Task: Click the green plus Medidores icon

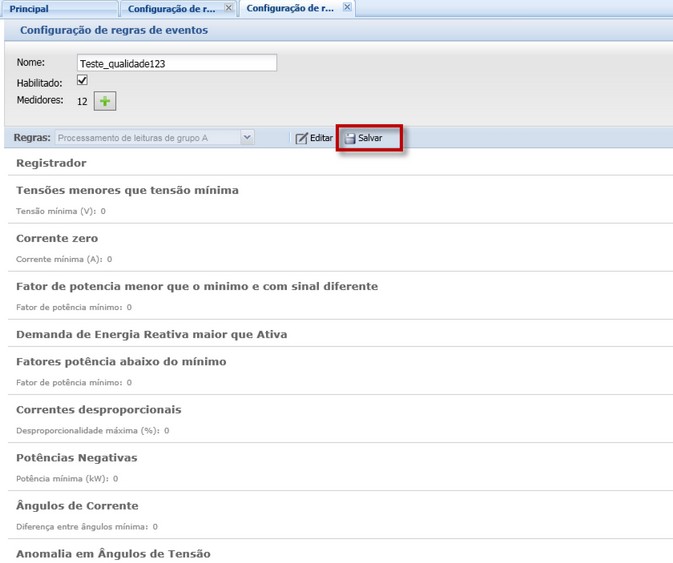Action: tap(106, 101)
